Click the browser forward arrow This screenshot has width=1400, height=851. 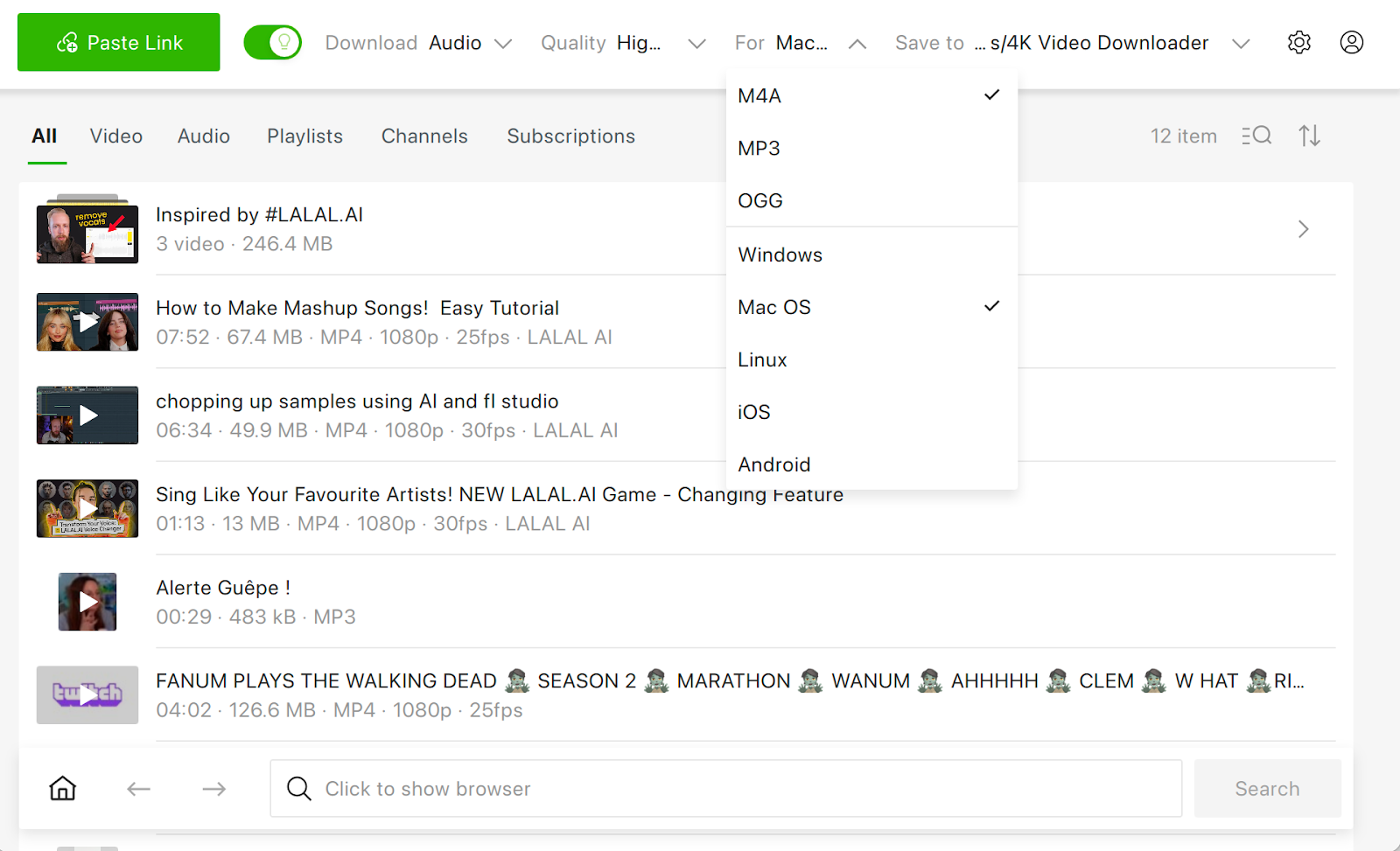pyautogui.click(x=214, y=789)
